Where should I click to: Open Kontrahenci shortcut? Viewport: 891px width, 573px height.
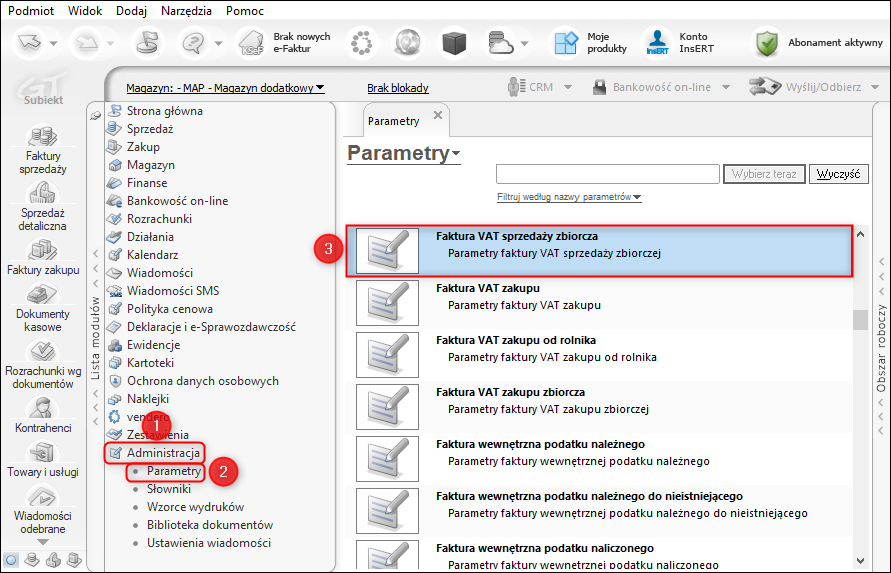click(x=43, y=416)
